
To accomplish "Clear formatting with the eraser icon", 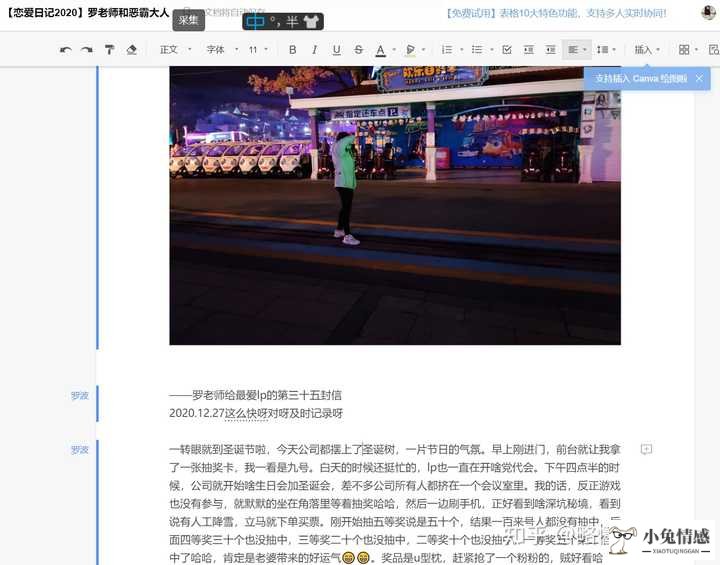I will click(131, 50).
